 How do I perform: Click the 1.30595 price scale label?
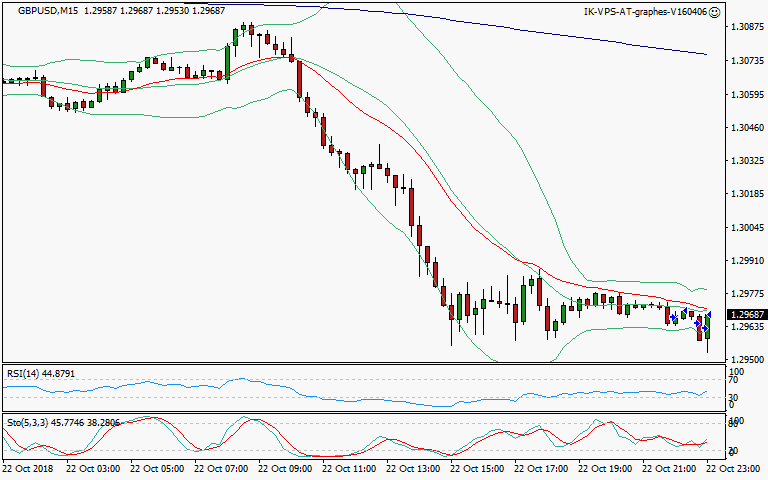(x=739, y=94)
